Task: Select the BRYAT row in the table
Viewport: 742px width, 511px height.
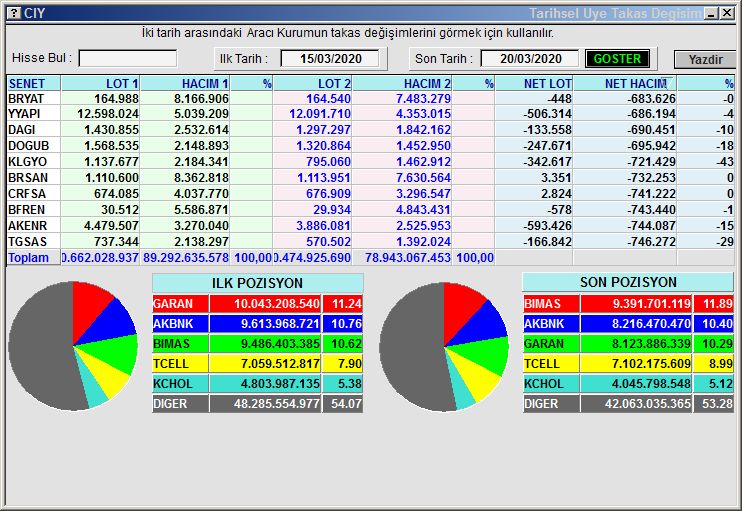Action: (33, 99)
